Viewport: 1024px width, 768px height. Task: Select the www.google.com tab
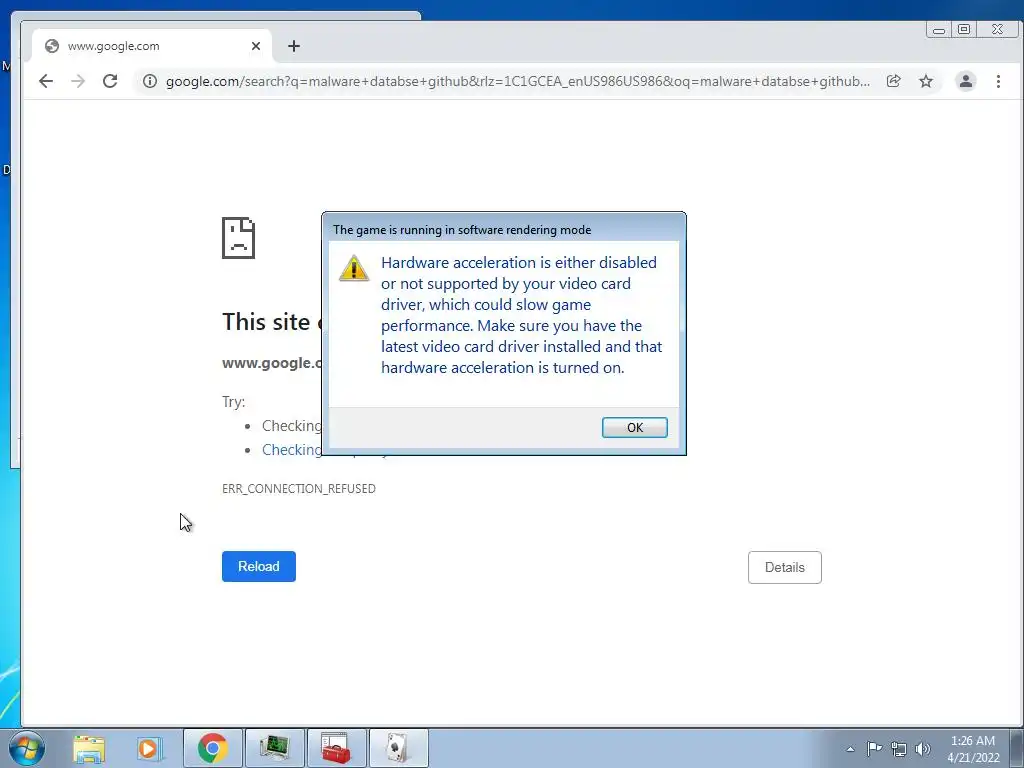(x=153, y=46)
